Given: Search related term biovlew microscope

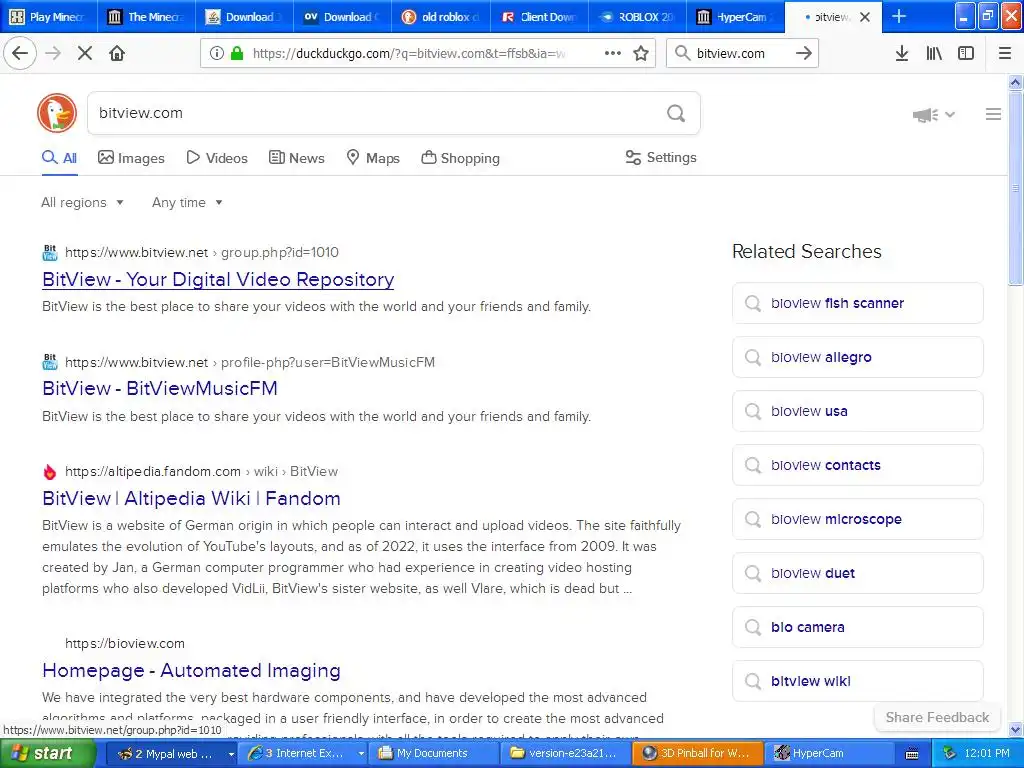Looking at the screenshot, I should [857, 519].
